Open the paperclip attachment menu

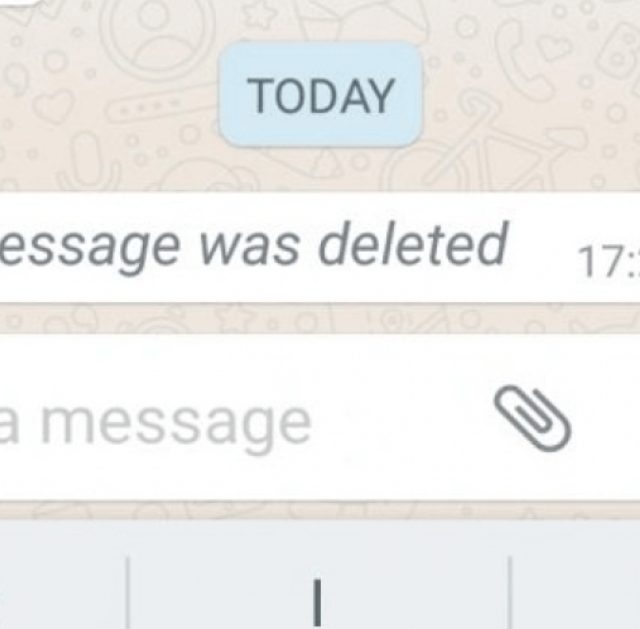pos(532,418)
